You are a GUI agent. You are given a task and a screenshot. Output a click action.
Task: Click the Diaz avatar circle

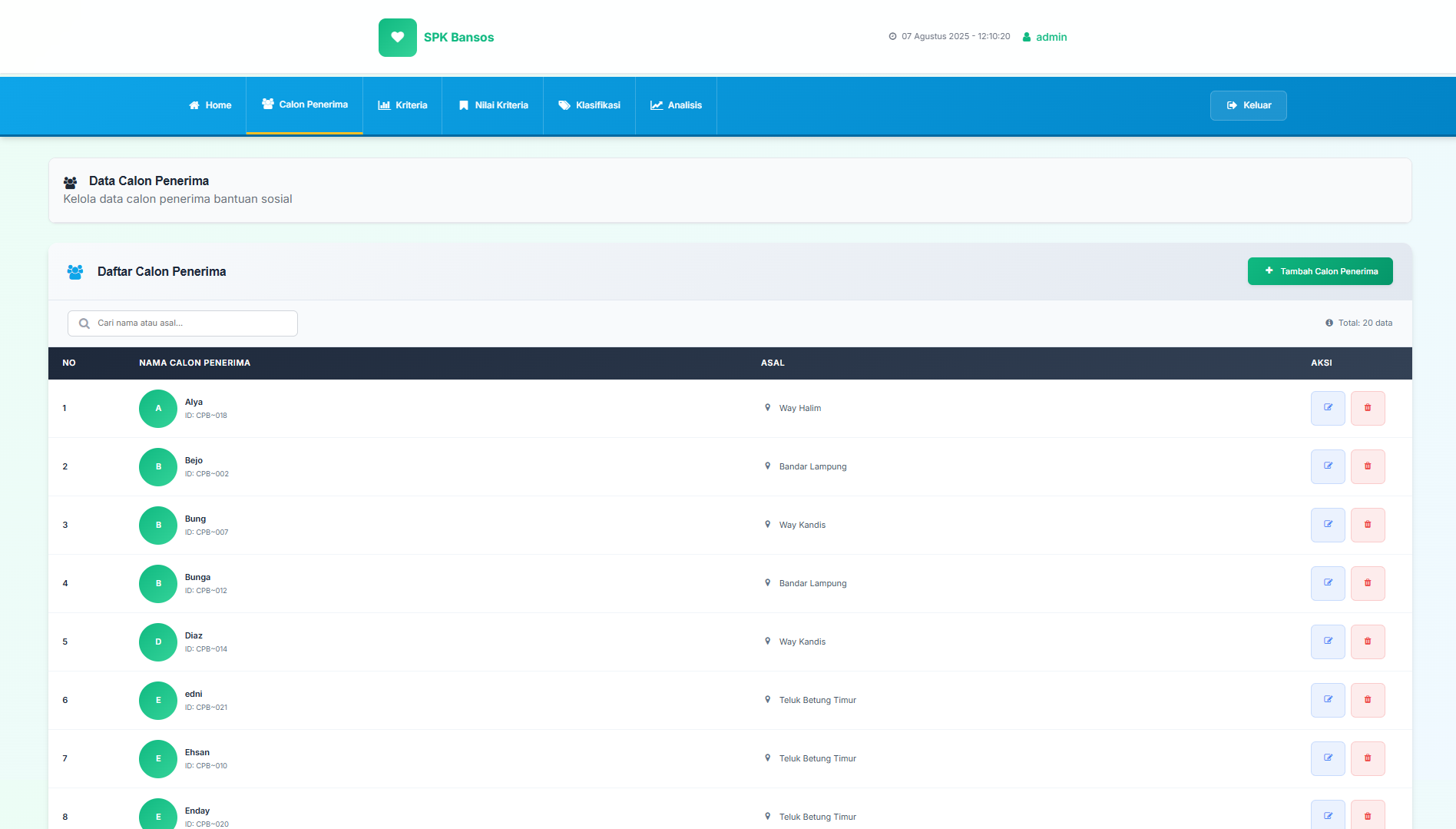point(158,642)
